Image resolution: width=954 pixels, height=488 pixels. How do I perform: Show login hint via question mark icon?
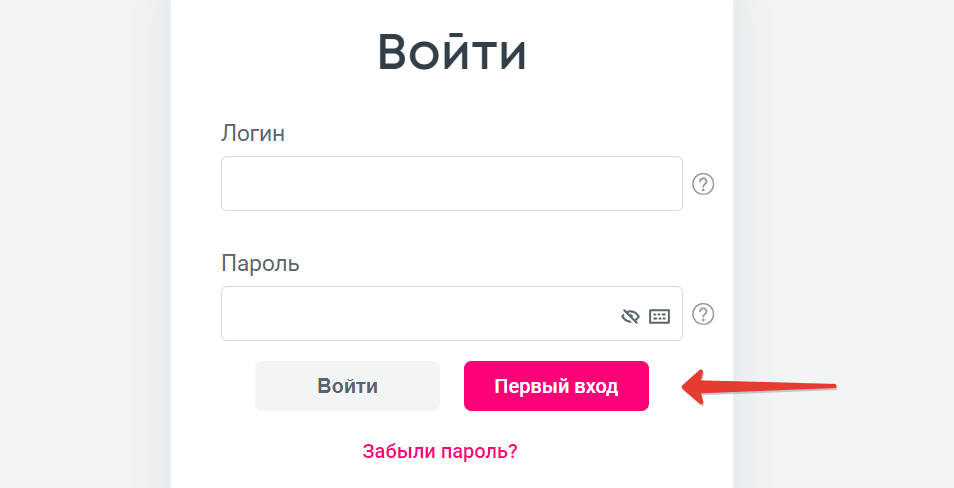tap(703, 184)
